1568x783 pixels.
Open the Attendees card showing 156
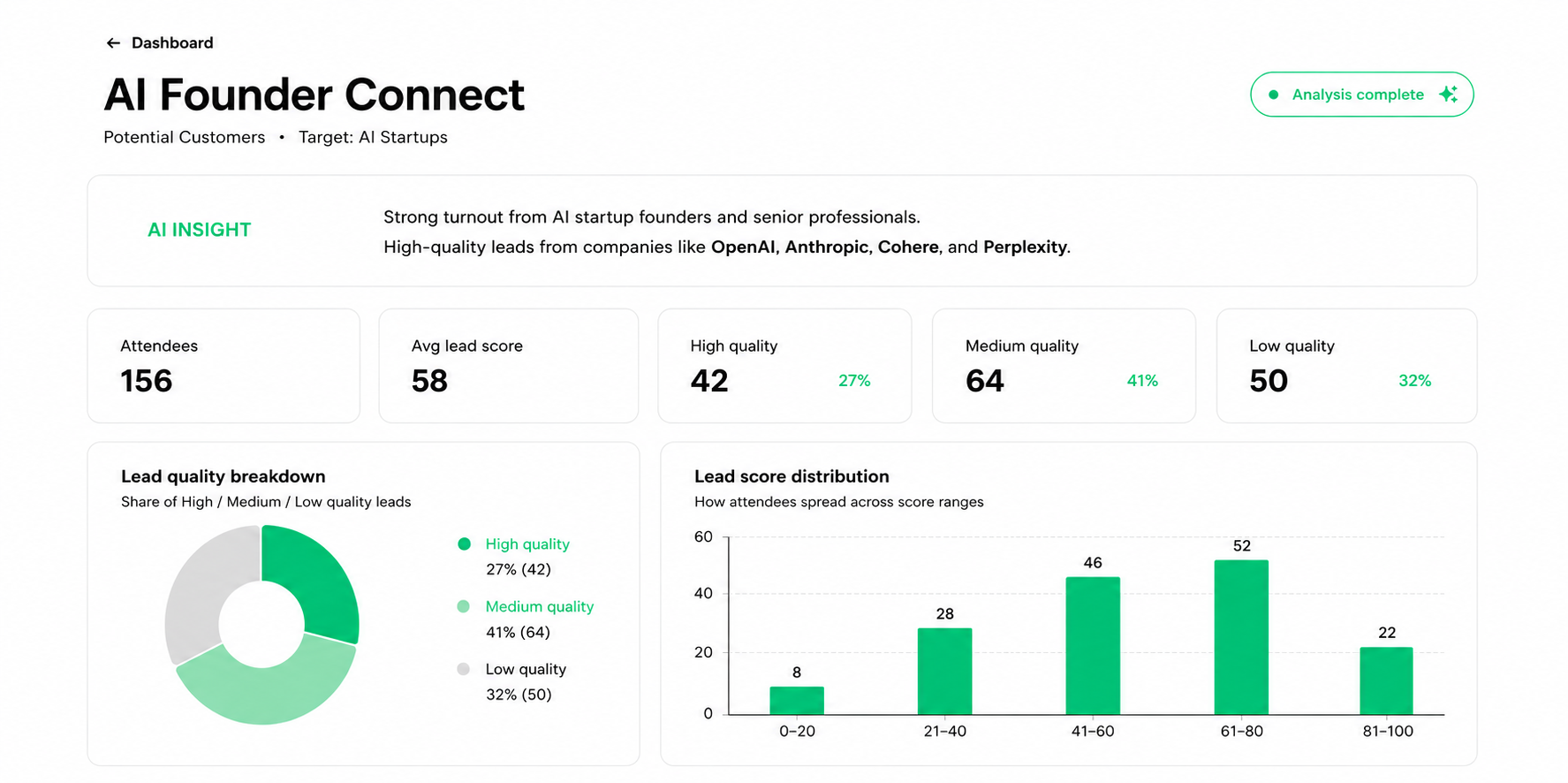[223, 366]
